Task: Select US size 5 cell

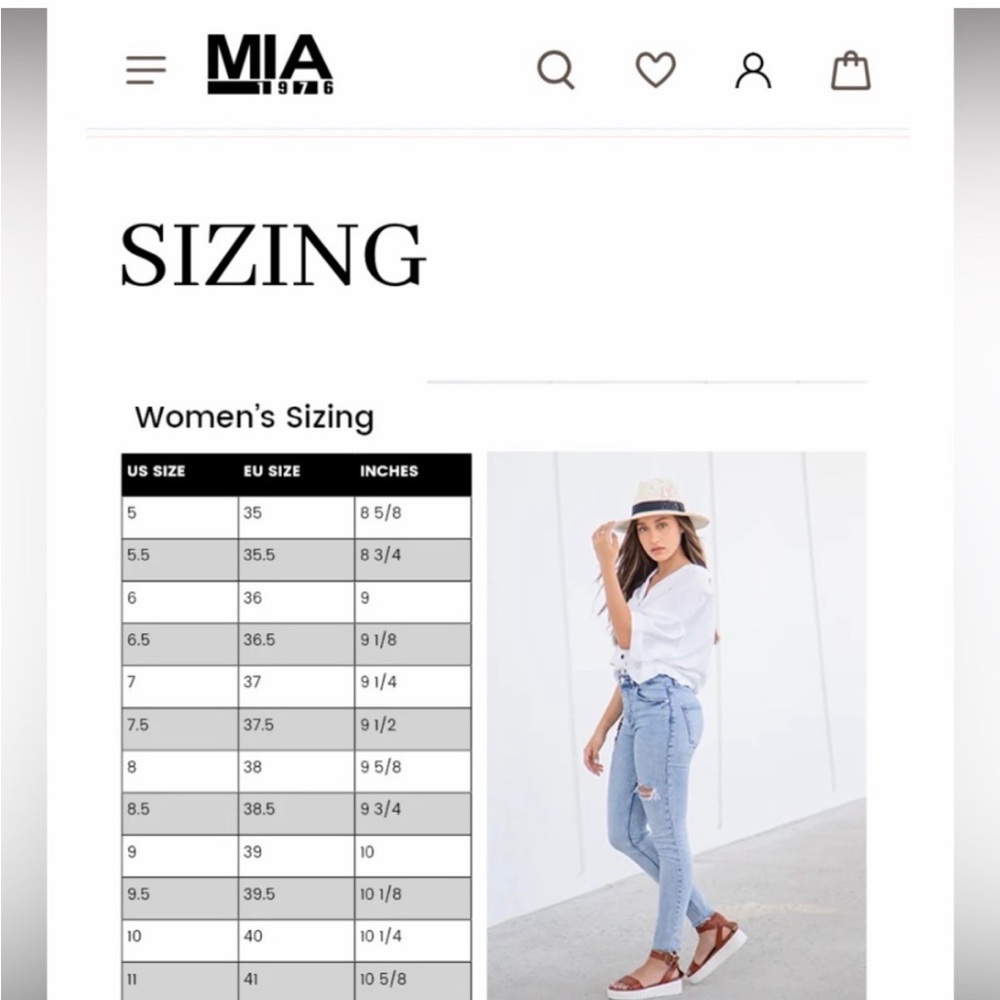Action: pyautogui.click(x=180, y=513)
